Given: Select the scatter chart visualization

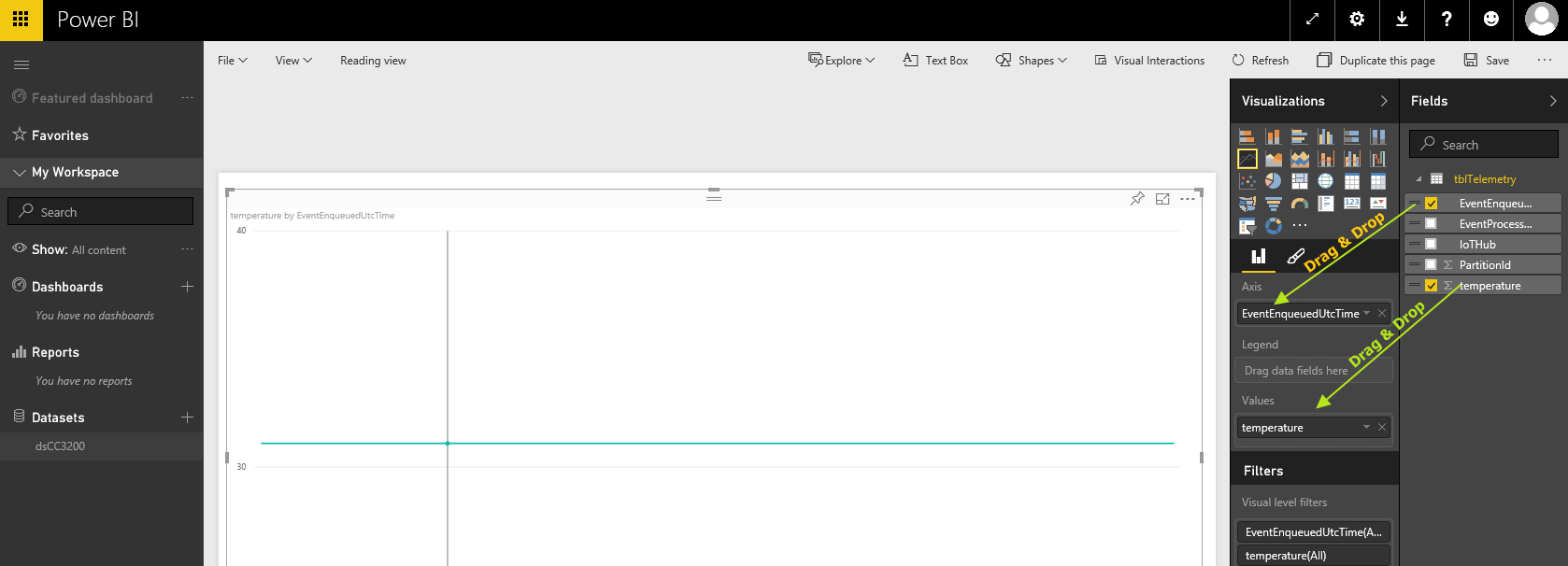Looking at the screenshot, I should (1247, 181).
